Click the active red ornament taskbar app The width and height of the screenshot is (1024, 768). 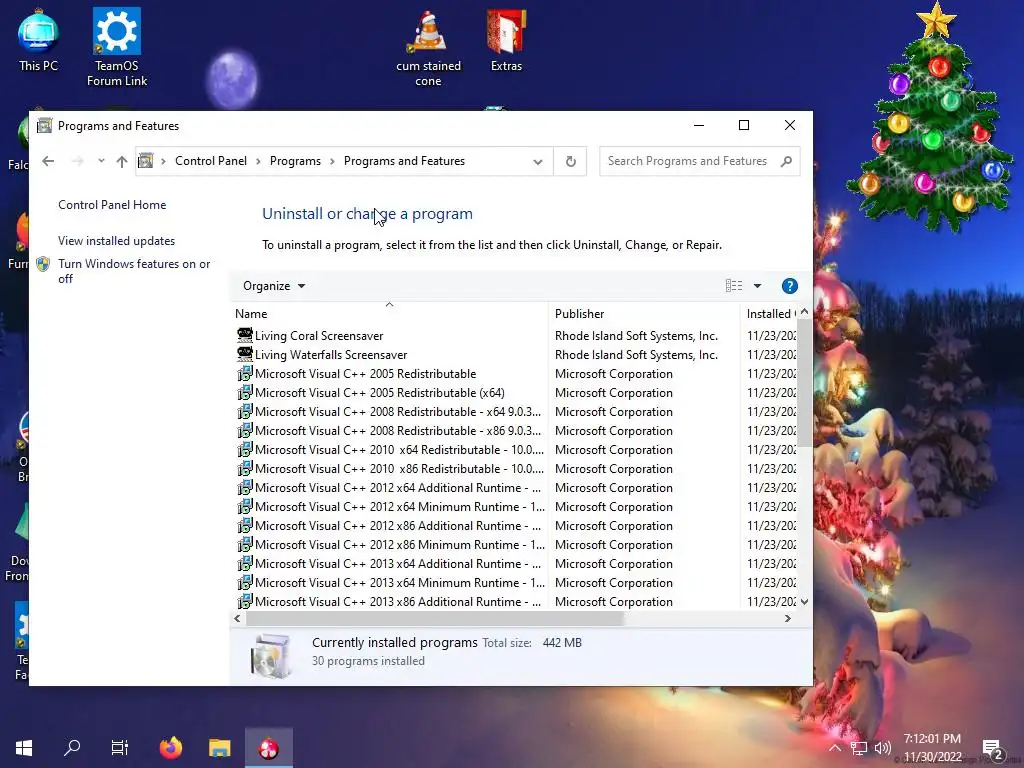point(268,748)
